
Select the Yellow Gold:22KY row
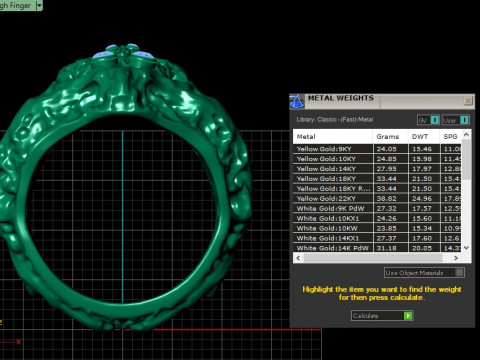click(x=378, y=199)
